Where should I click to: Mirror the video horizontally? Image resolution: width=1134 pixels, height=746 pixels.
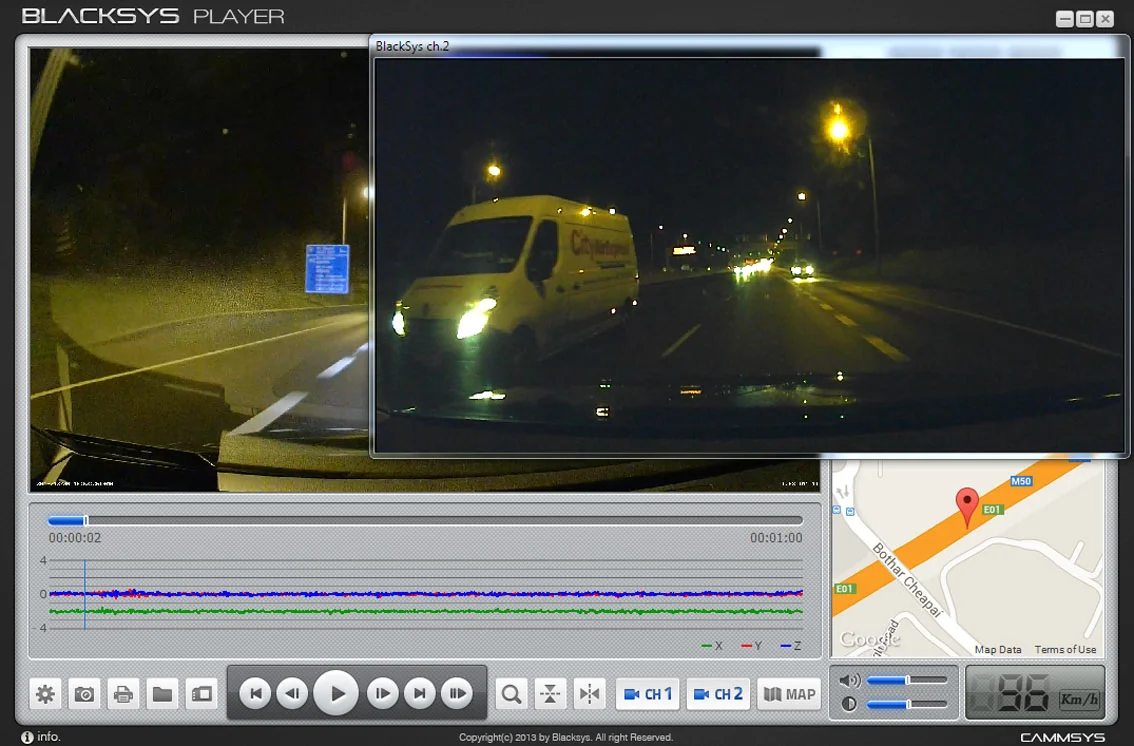[589, 695]
